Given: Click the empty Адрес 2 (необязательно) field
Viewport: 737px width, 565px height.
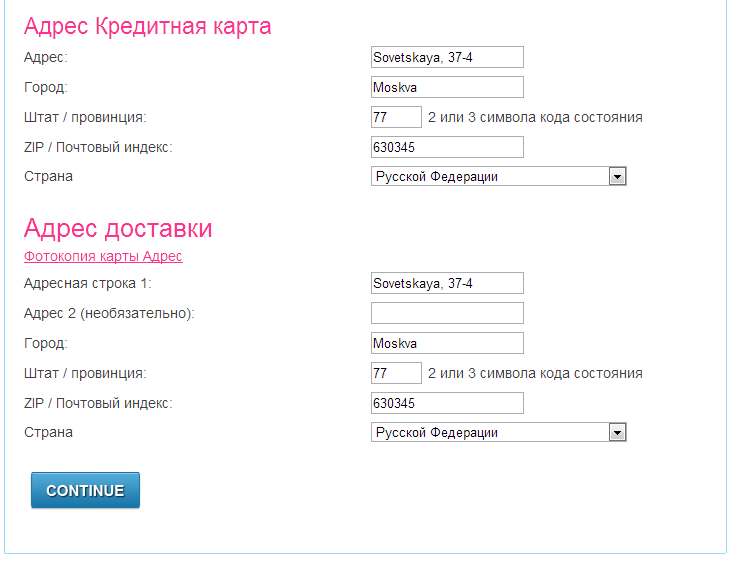Looking at the screenshot, I should (447, 313).
